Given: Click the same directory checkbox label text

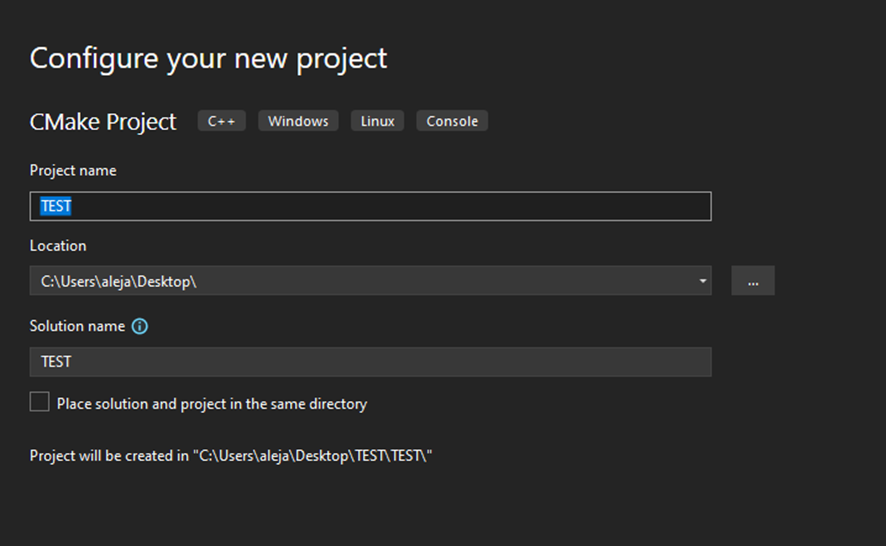Looking at the screenshot, I should coord(212,404).
